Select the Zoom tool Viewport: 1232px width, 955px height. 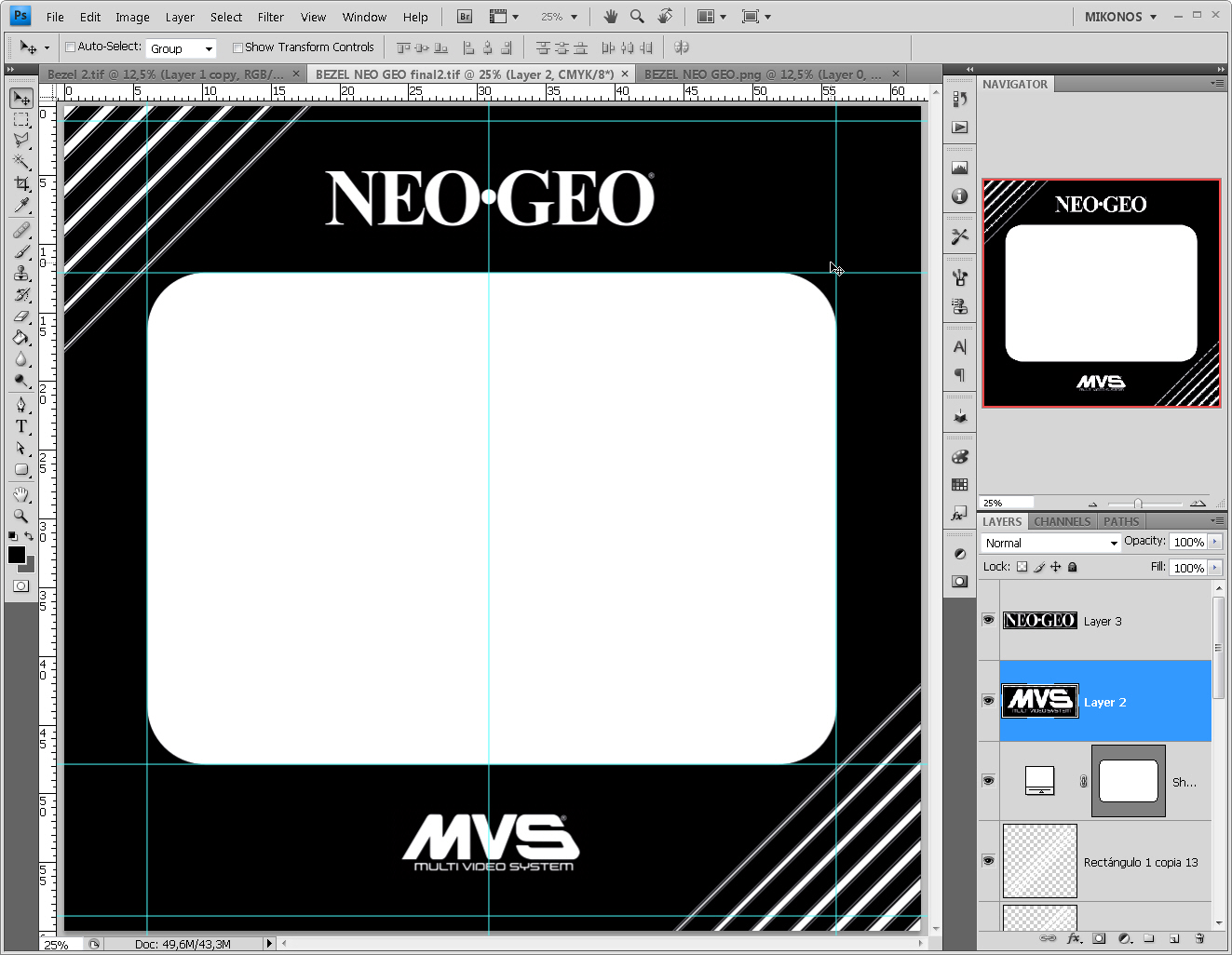point(20,517)
